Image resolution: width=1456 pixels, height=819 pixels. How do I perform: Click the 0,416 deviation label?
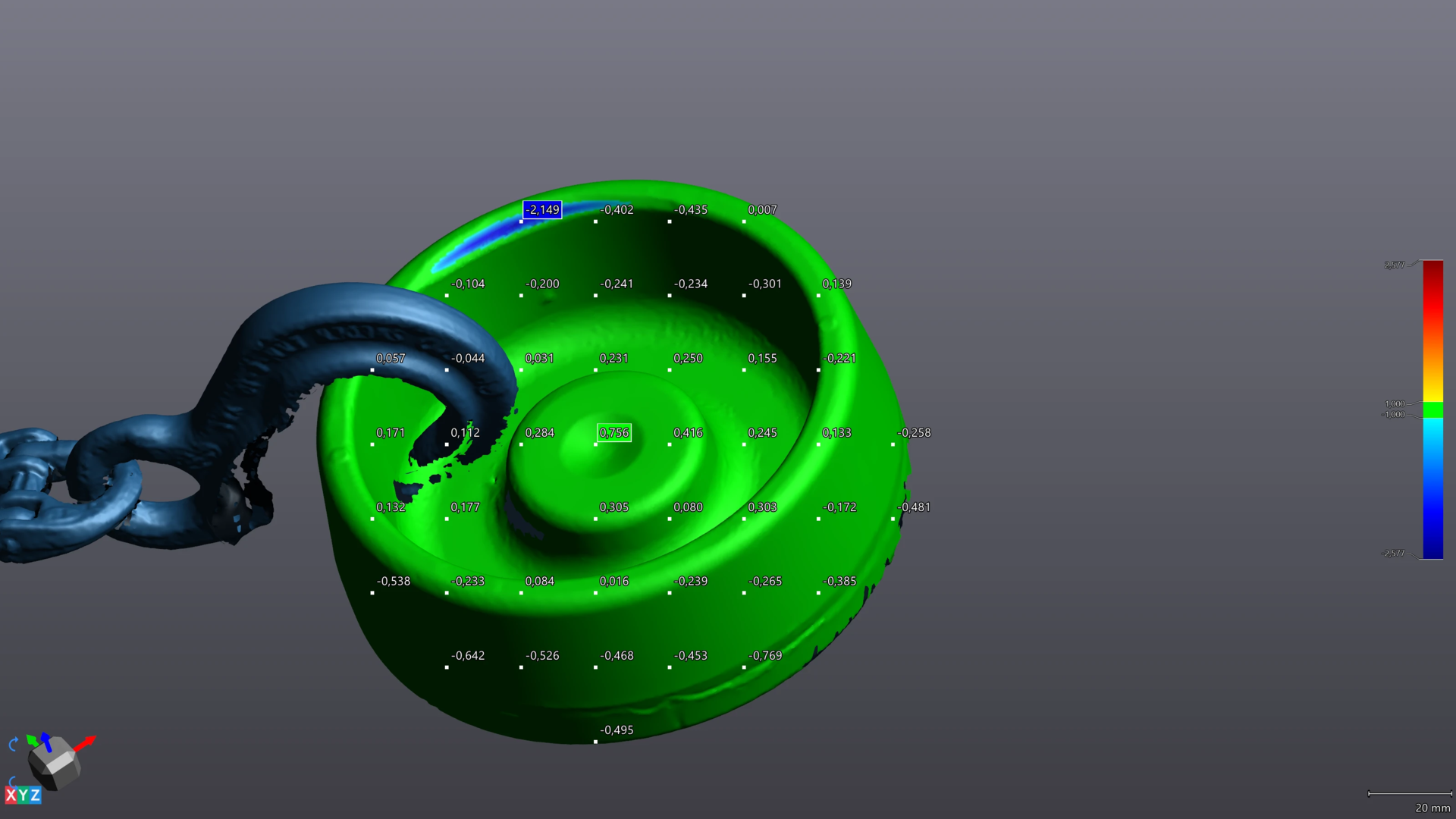pyautogui.click(x=688, y=433)
